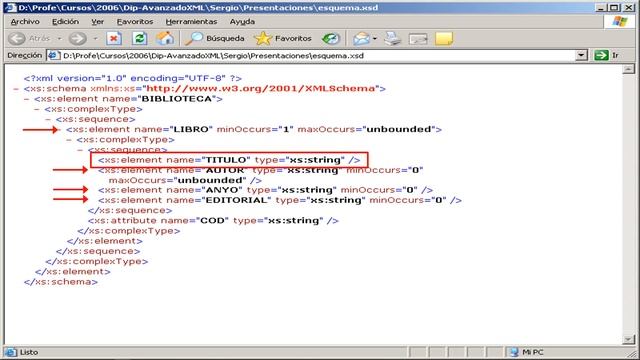Click the IE document icon in title bar
640x360 pixels.
[11, 8]
